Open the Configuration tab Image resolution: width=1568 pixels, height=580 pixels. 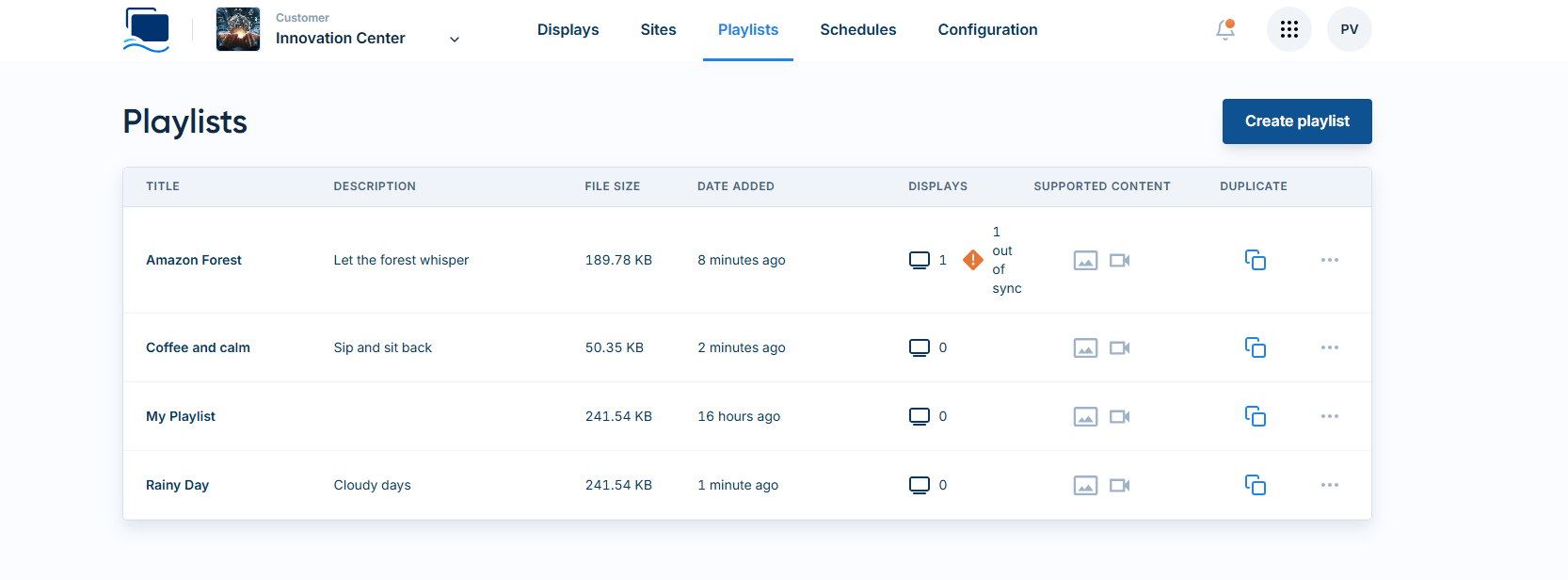tap(987, 30)
